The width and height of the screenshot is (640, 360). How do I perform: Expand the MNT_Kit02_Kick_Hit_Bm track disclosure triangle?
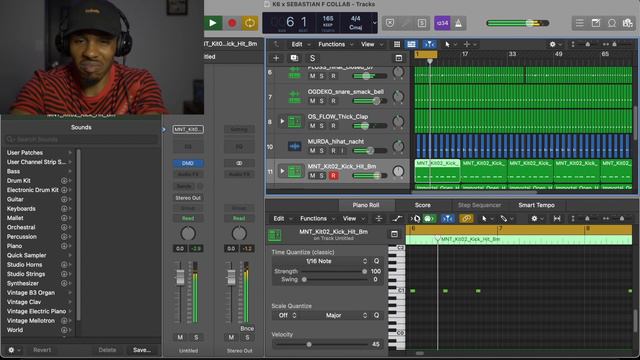(282, 171)
